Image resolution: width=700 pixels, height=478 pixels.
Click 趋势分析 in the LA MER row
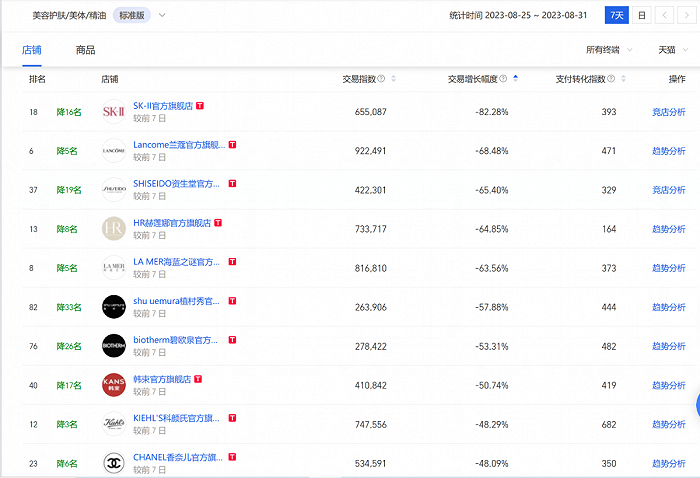coord(669,268)
